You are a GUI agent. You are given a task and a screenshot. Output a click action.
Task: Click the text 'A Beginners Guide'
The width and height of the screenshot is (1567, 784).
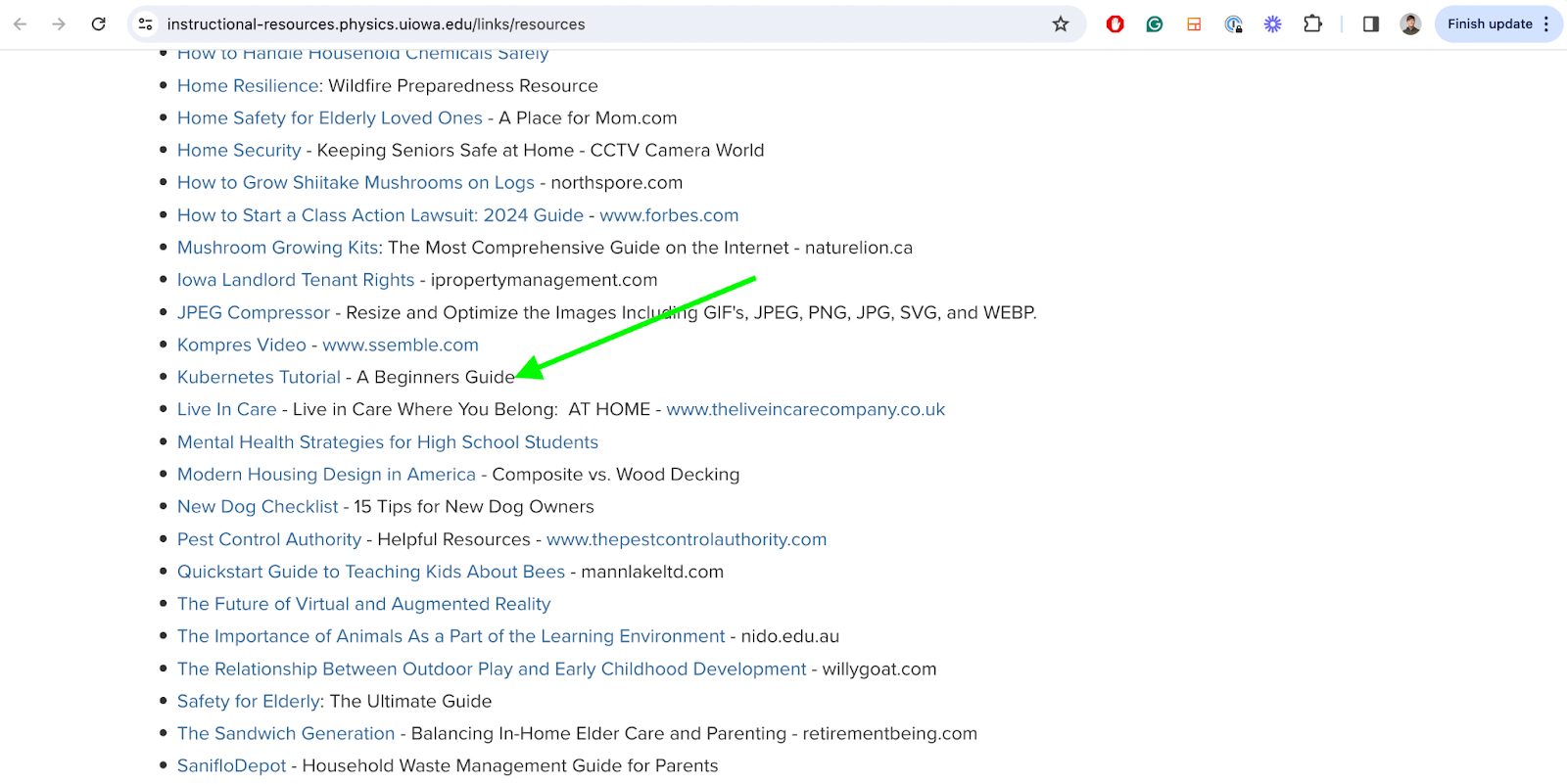click(436, 377)
